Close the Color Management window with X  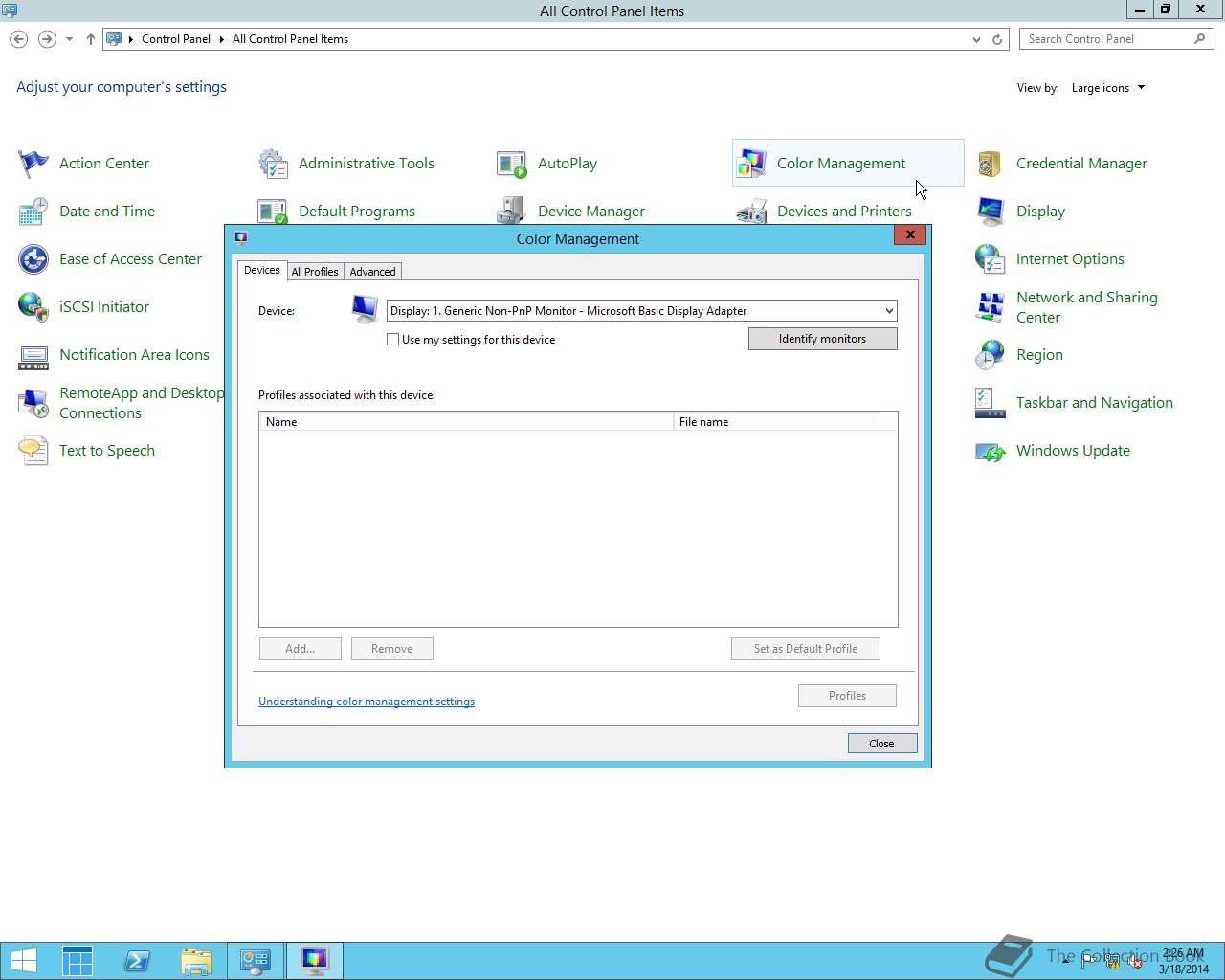click(x=910, y=234)
